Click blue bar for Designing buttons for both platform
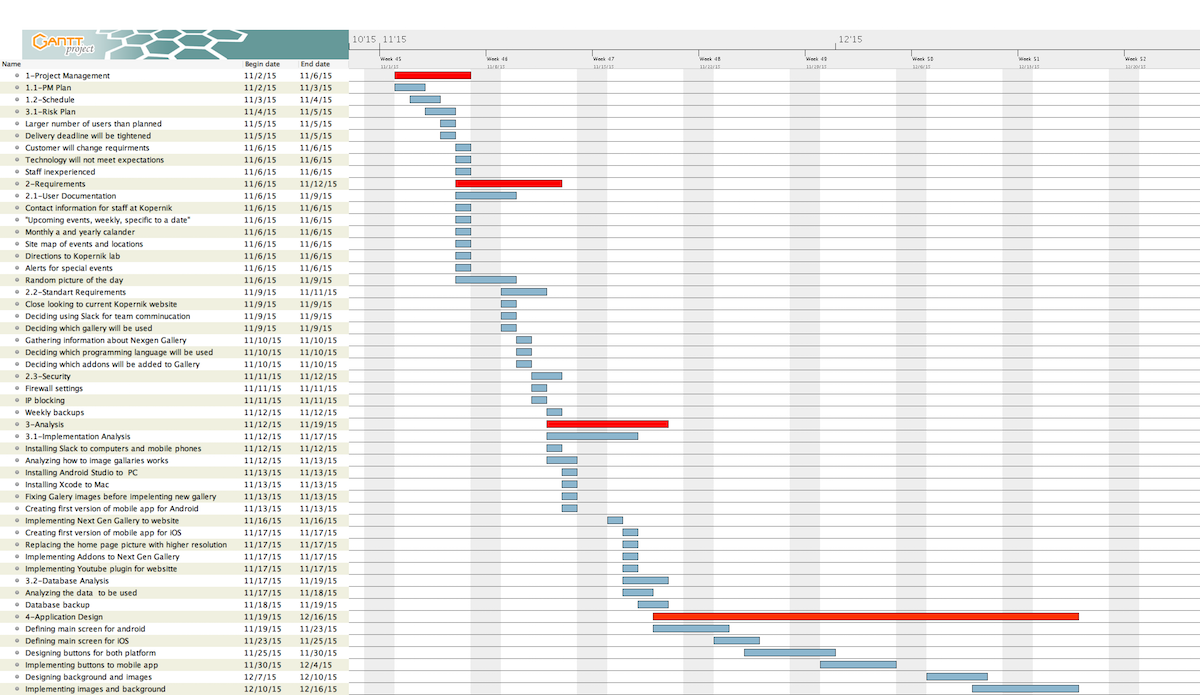This screenshot has height=695, width=1200. tap(789, 652)
